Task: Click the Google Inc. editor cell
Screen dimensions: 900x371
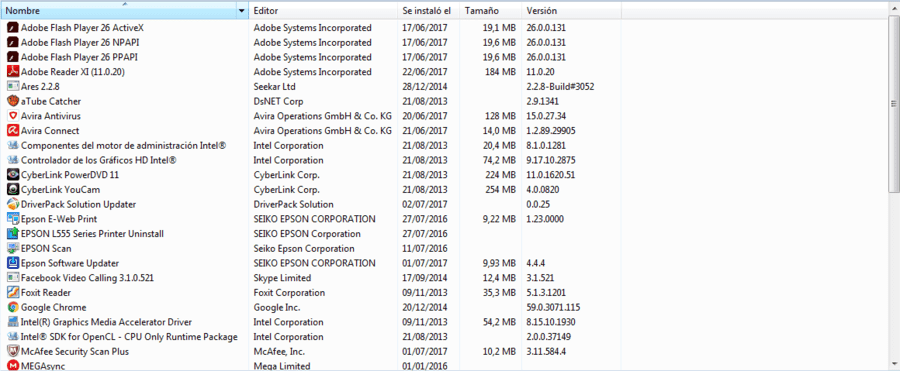Action: tap(277, 307)
